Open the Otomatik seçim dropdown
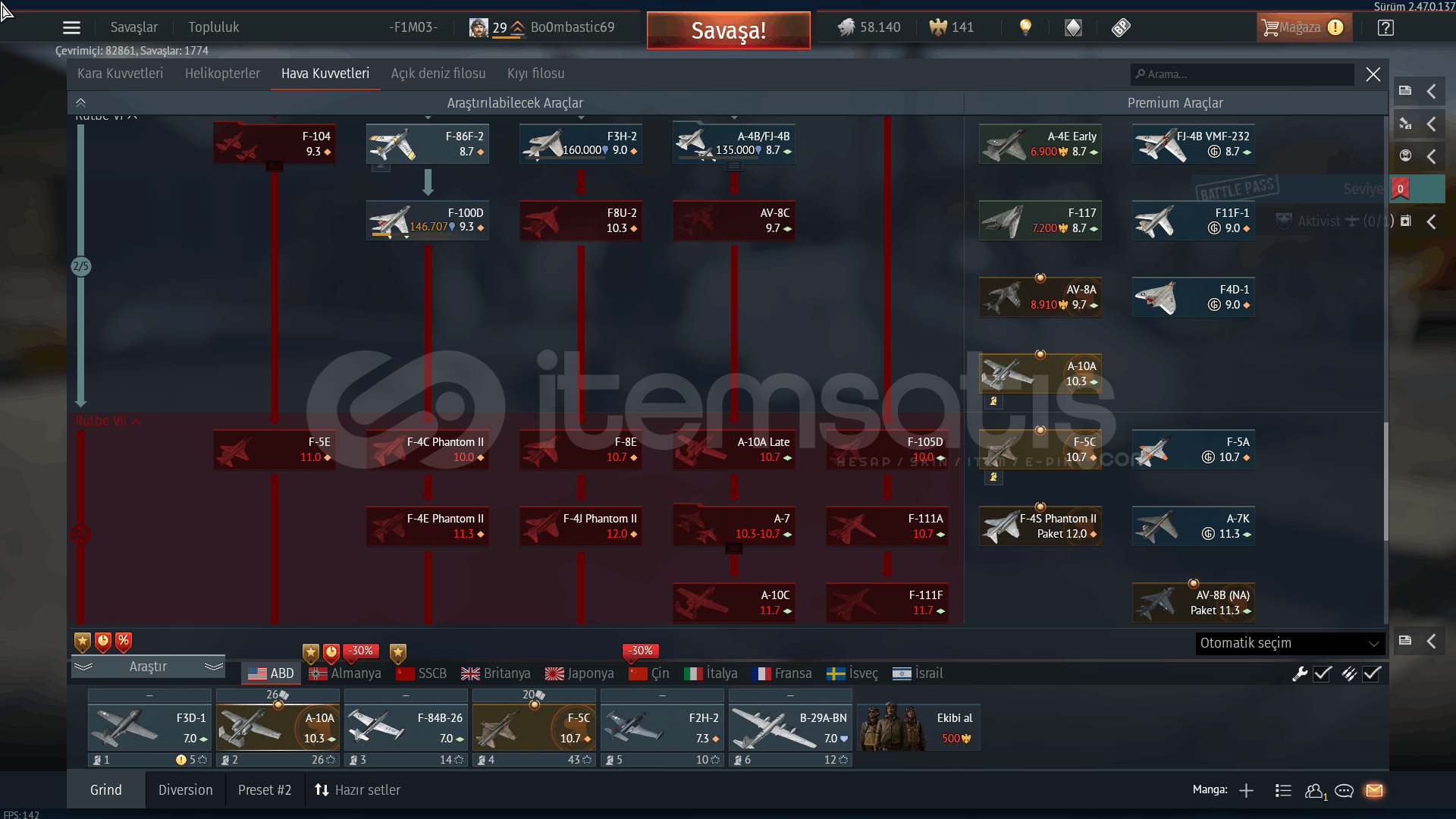The width and height of the screenshot is (1456, 819). click(x=1290, y=644)
